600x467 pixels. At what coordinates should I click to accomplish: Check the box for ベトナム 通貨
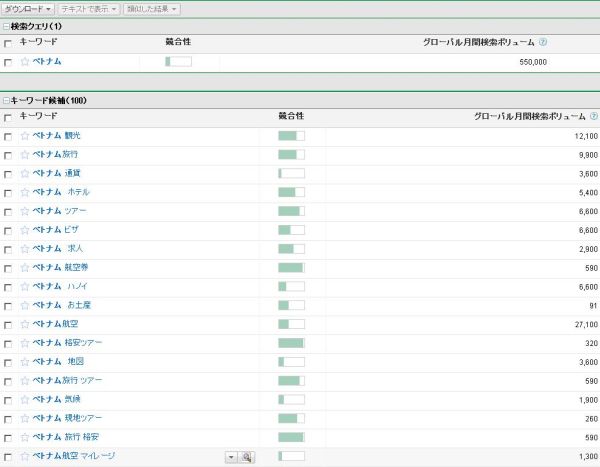tap(8, 174)
